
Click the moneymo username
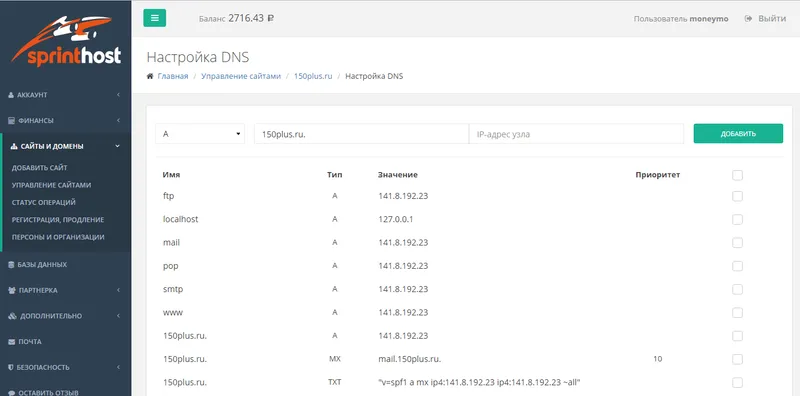709,19
